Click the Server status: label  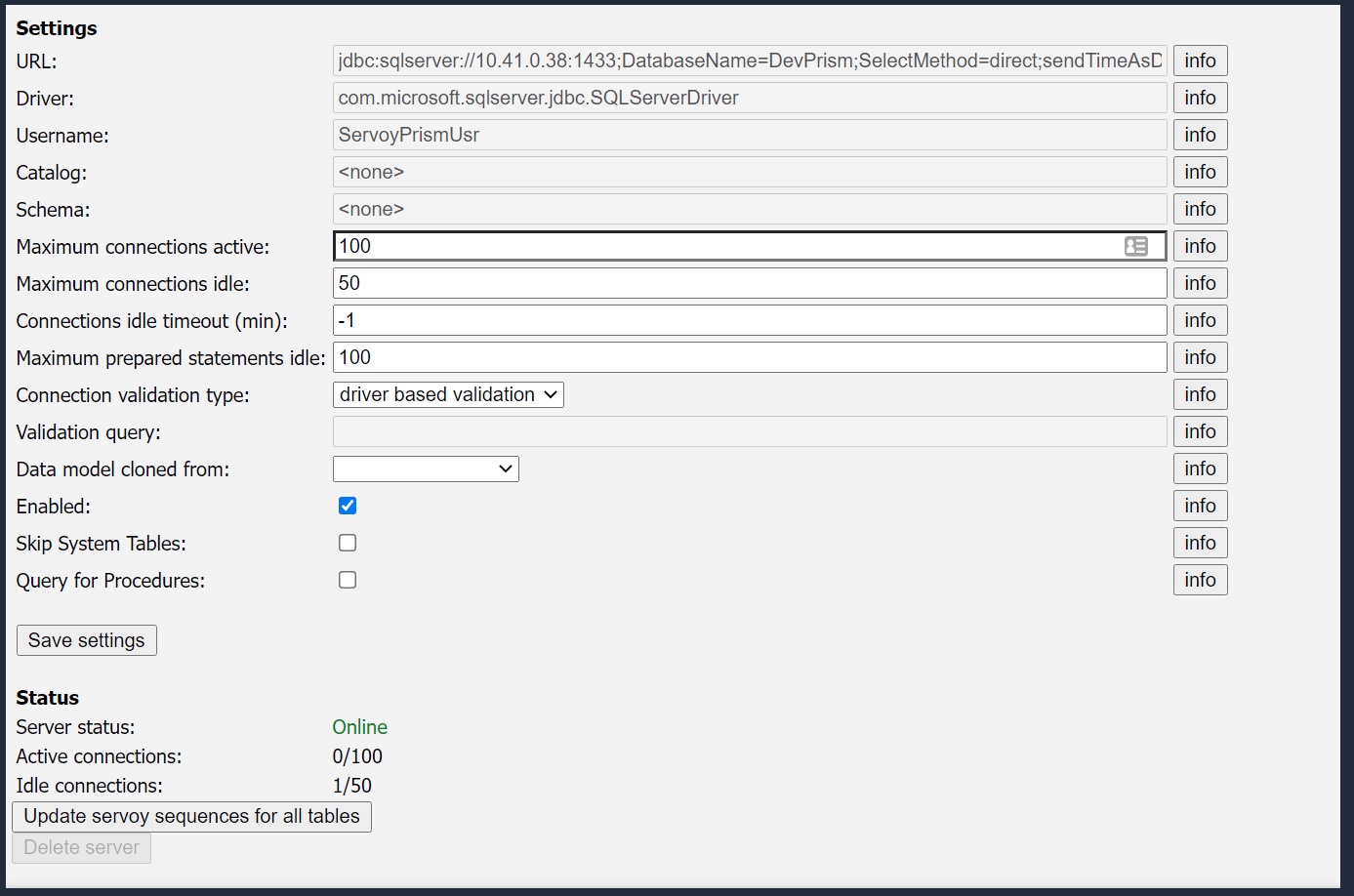tap(76, 727)
